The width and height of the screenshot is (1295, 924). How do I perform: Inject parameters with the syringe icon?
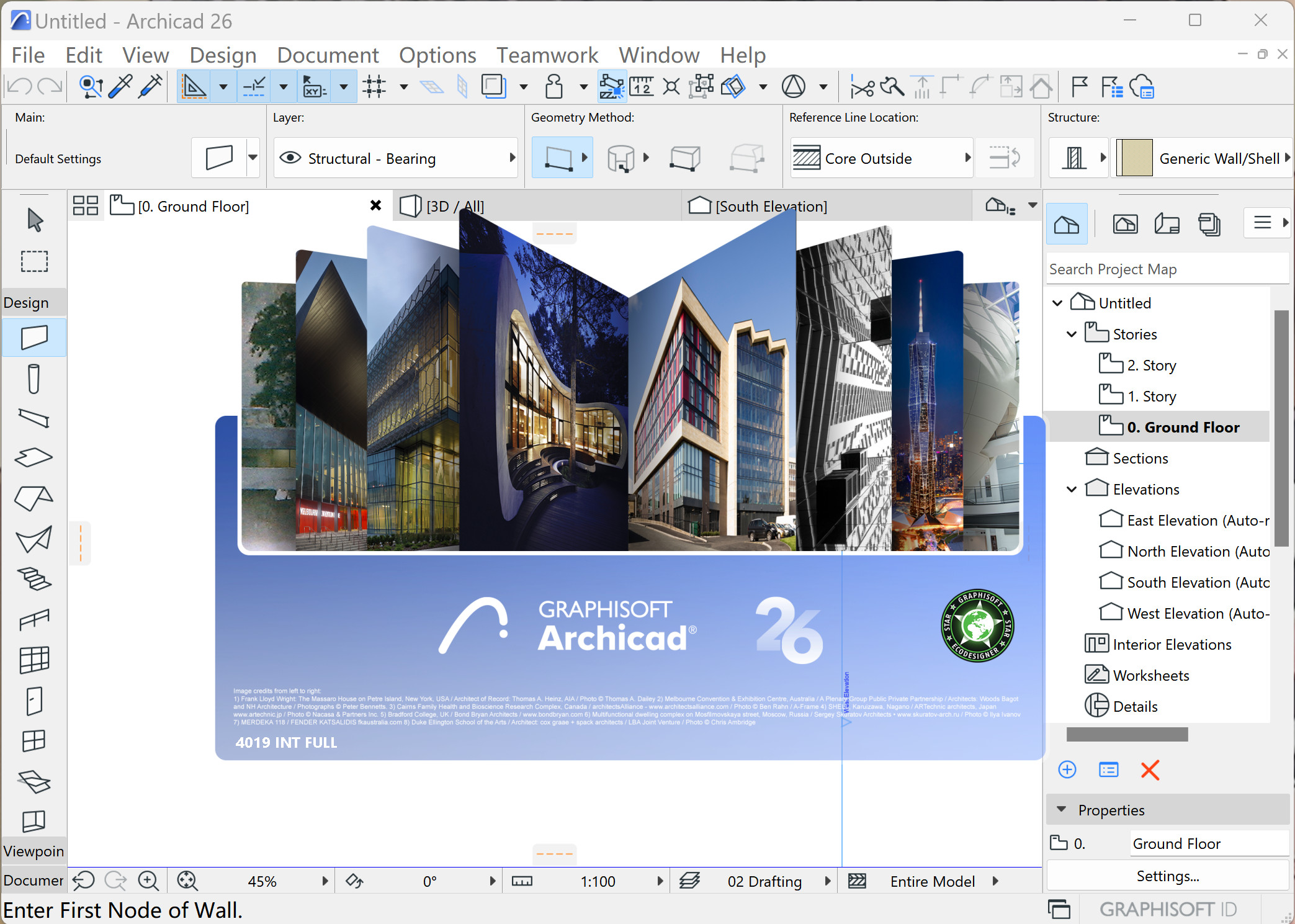(x=150, y=86)
